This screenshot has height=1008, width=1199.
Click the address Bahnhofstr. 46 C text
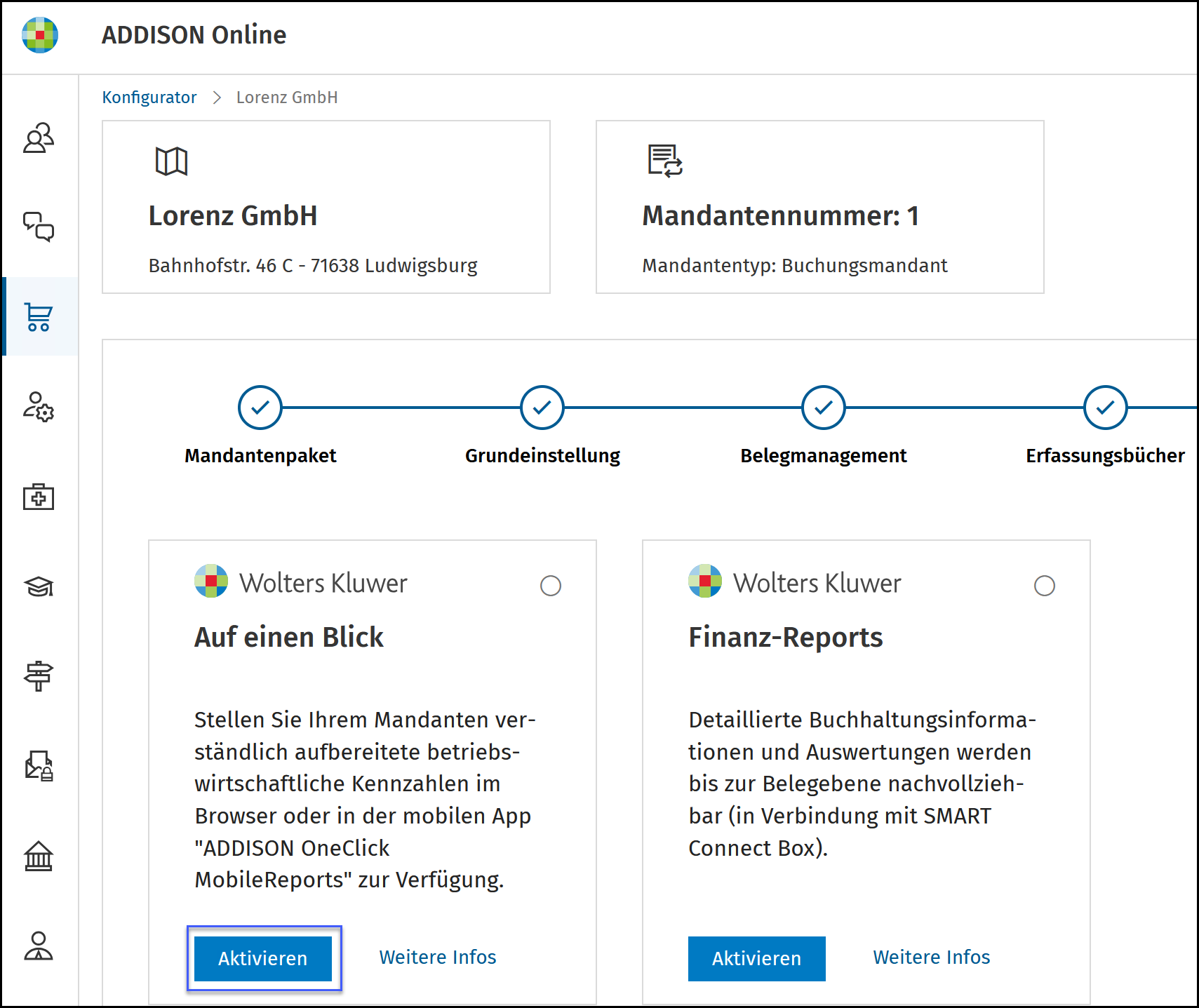[x=313, y=266]
